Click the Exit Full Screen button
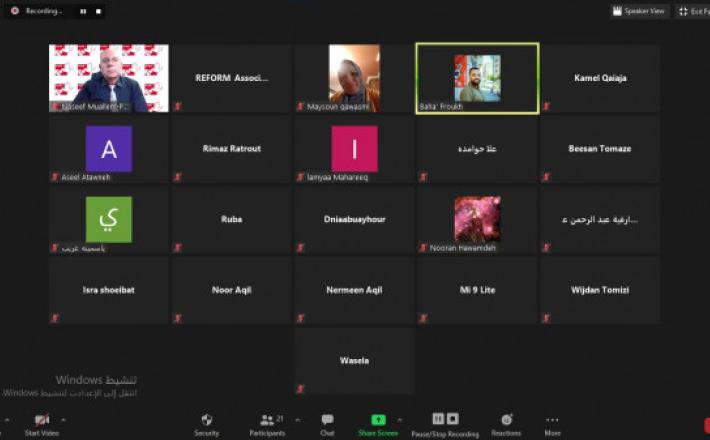Image resolution: width=710 pixels, height=440 pixels. 693,11
